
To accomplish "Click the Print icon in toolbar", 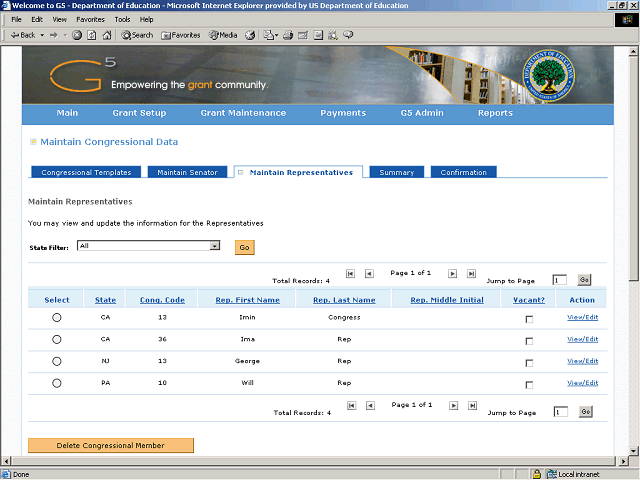I will [288, 35].
